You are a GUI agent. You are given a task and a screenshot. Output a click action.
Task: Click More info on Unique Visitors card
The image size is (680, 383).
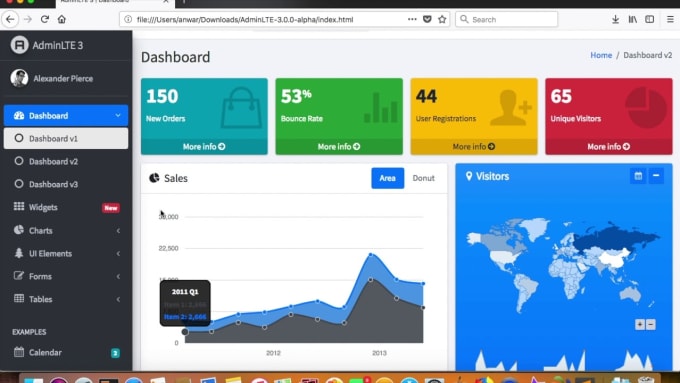[608, 147]
